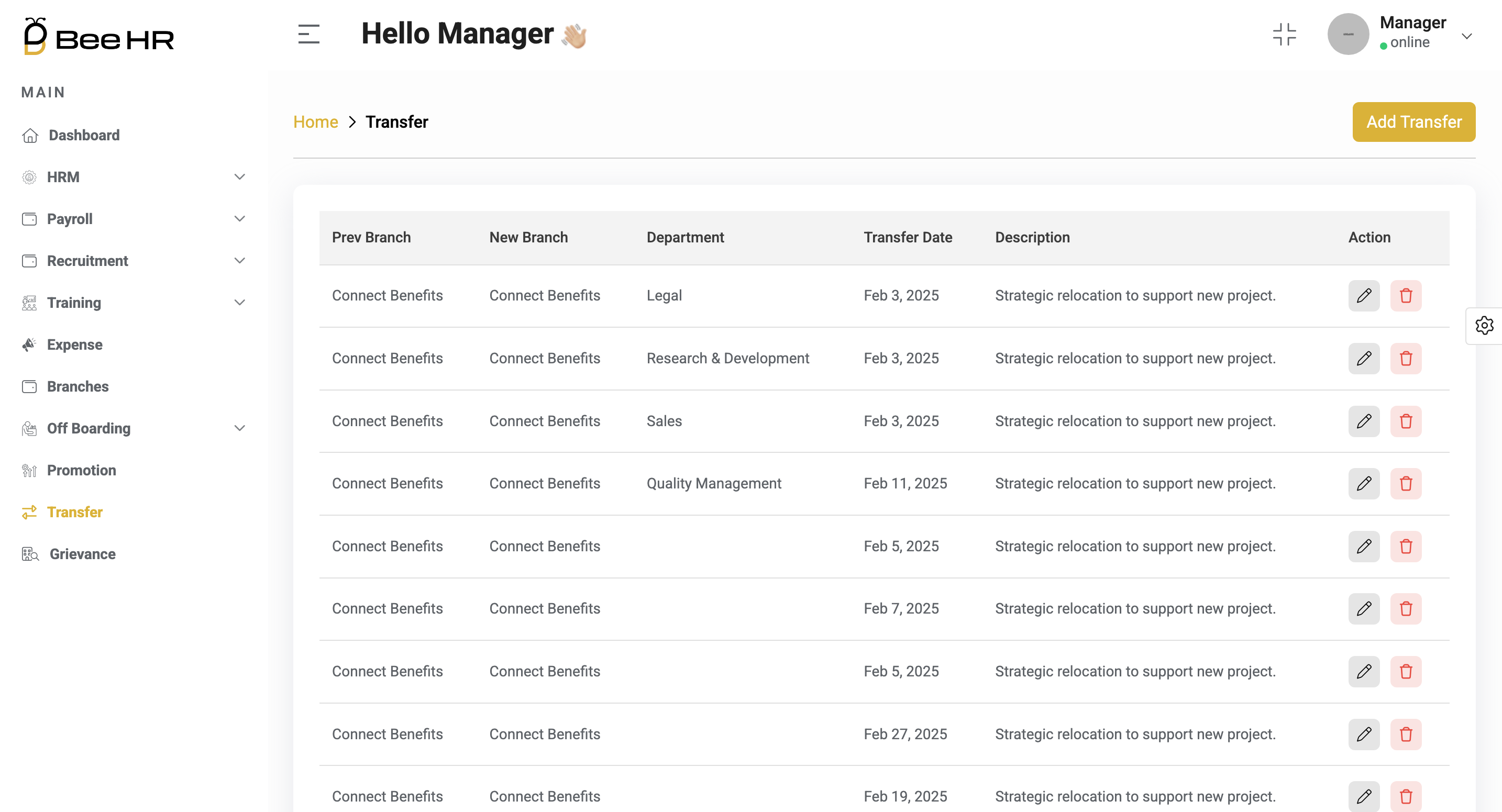Edit the Quality Management transfer row
1502x812 pixels.
click(1364, 483)
